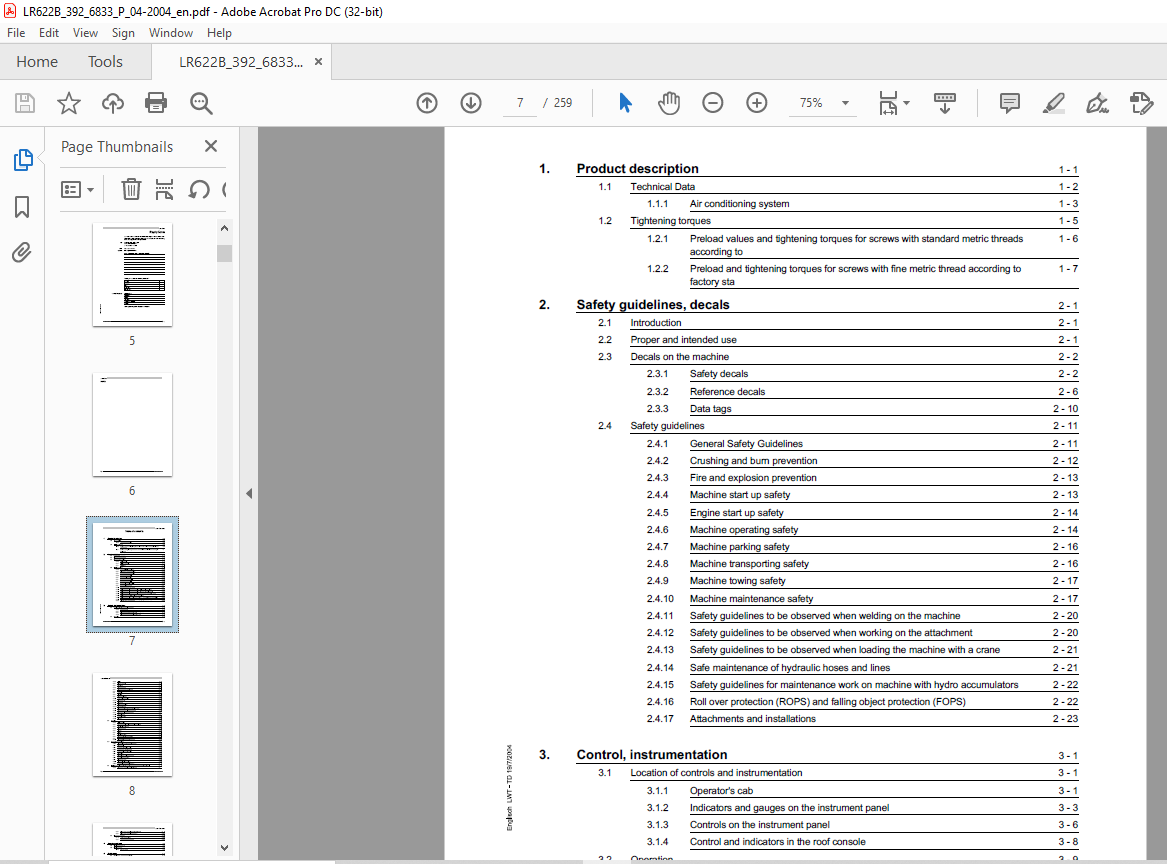
Task: Select the Highlight text tool
Action: coord(1053,103)
